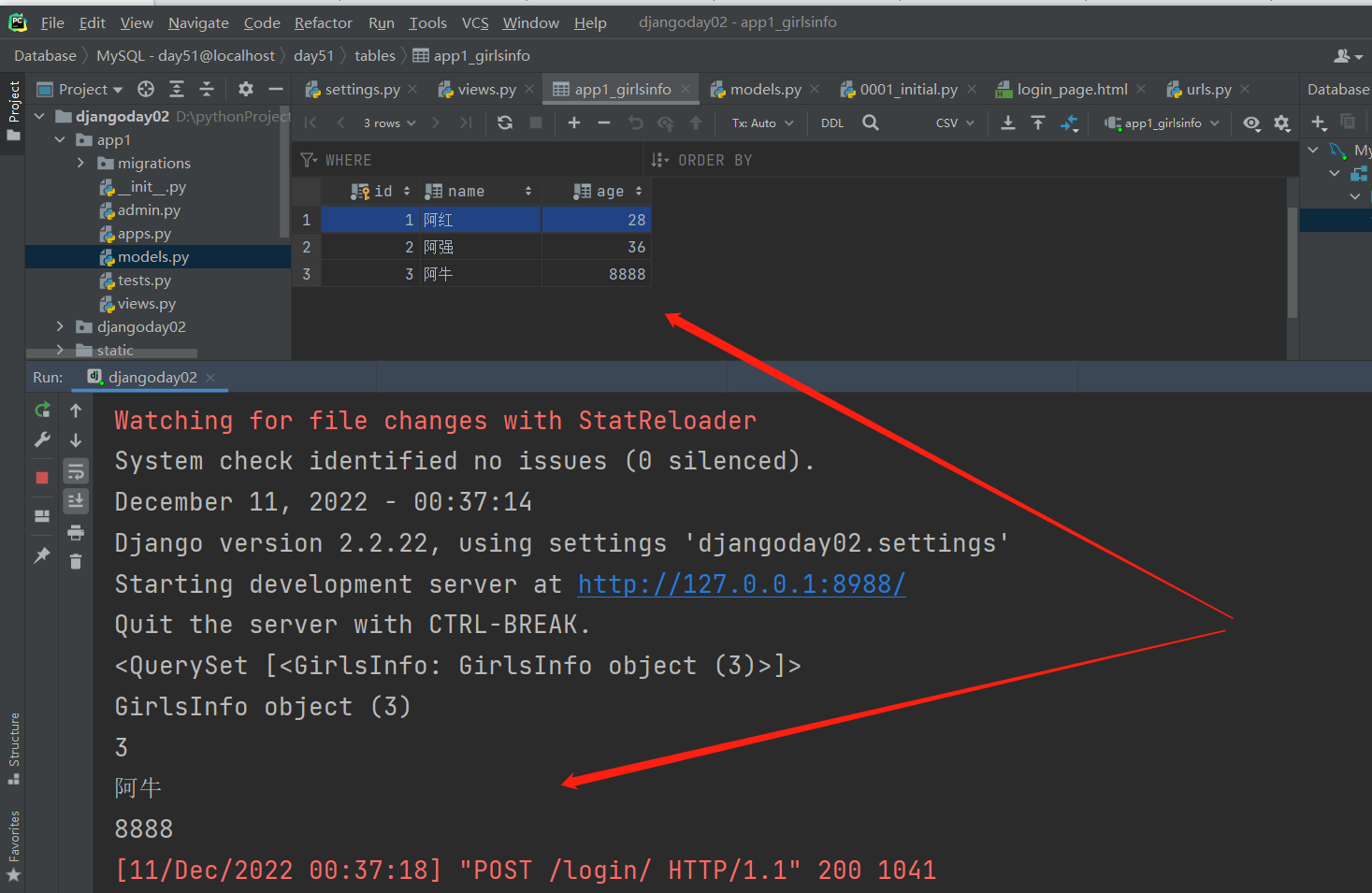
Task: Collapse the app1 folder
Action: point(60,139)
